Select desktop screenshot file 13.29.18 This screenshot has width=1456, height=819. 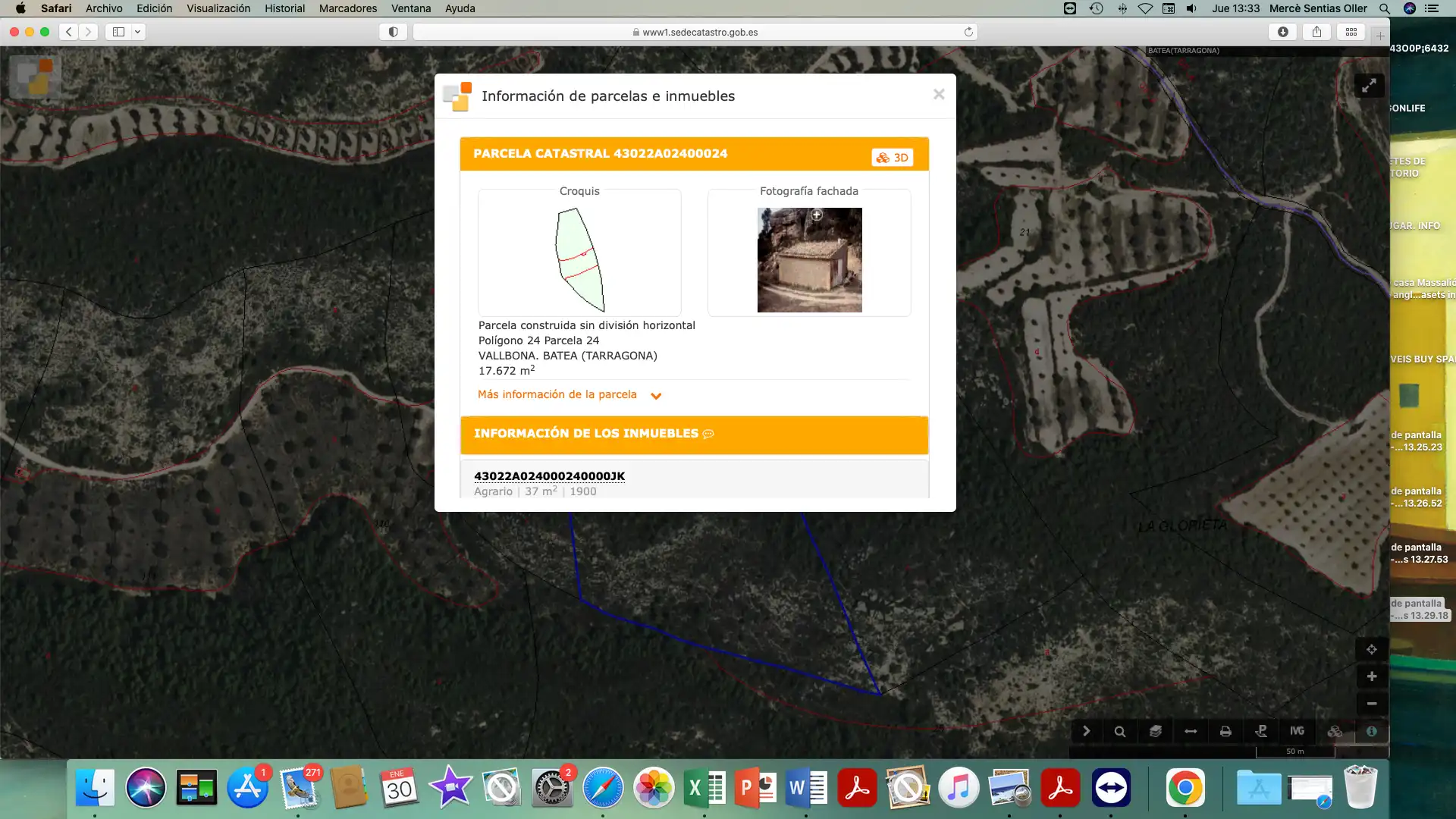(x=1420, y=610)
